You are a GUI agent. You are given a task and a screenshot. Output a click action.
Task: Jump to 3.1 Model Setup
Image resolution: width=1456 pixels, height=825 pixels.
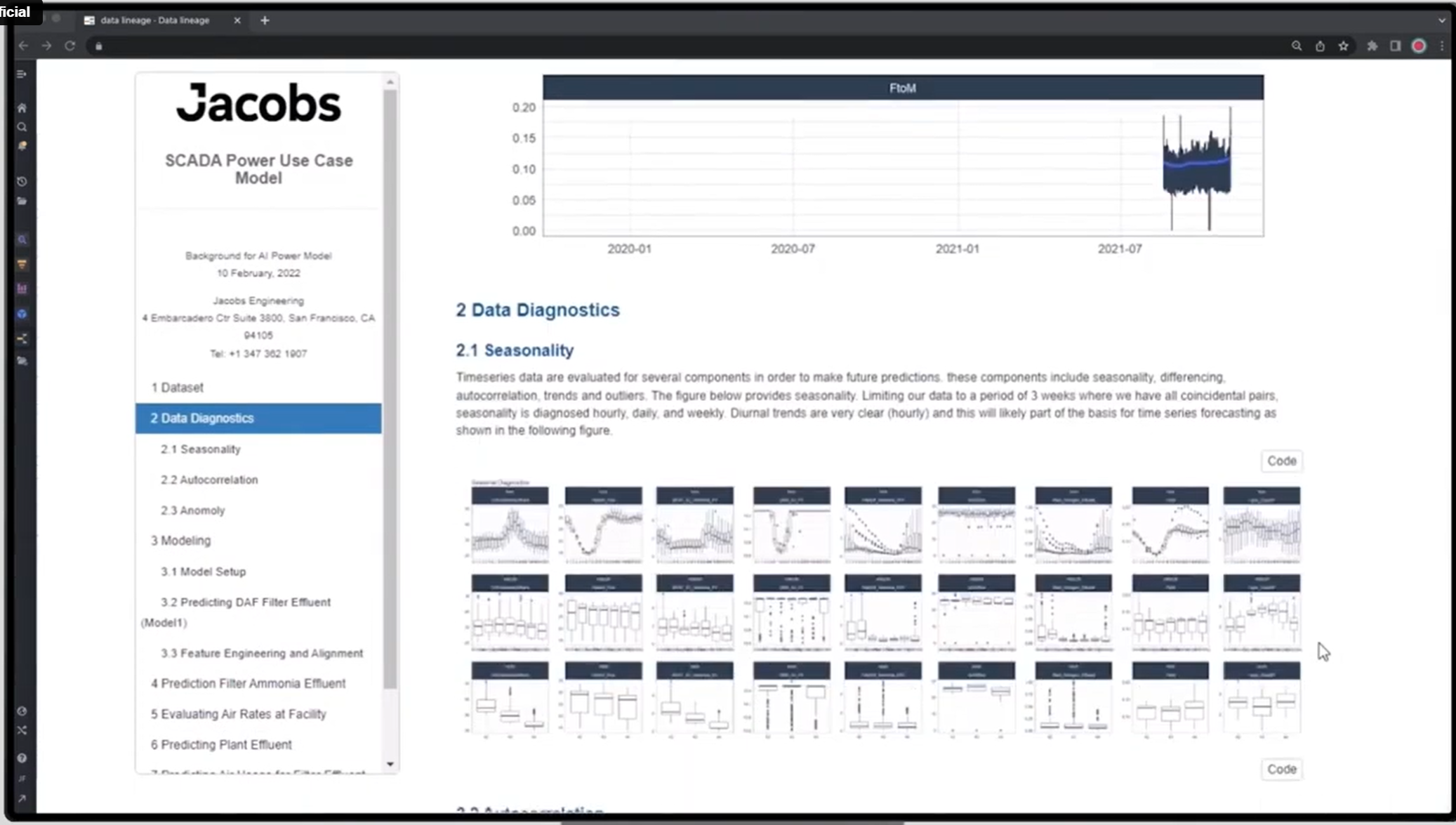(x=203, y=572)
